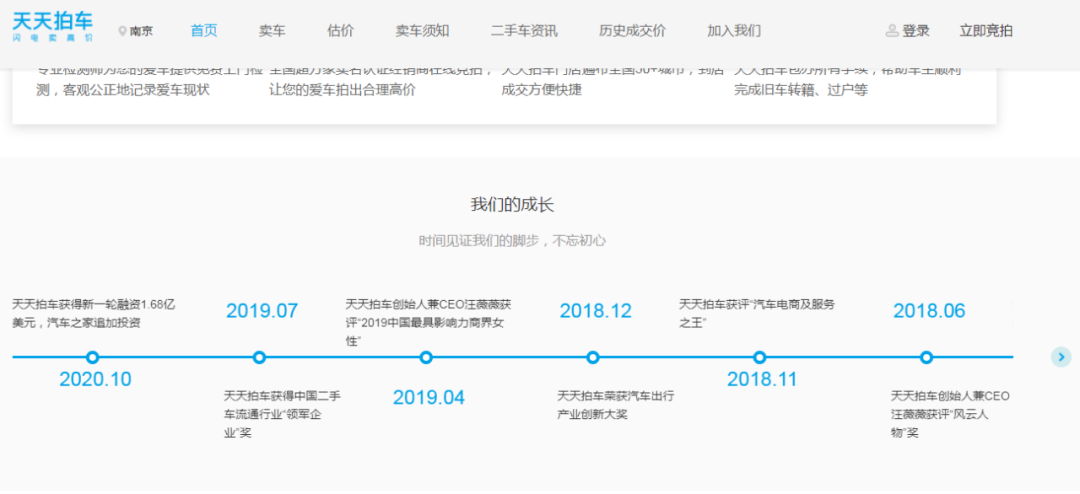Click the 2019.04 date label
This screenshot has height=494, width=1080.
point(428,398)
